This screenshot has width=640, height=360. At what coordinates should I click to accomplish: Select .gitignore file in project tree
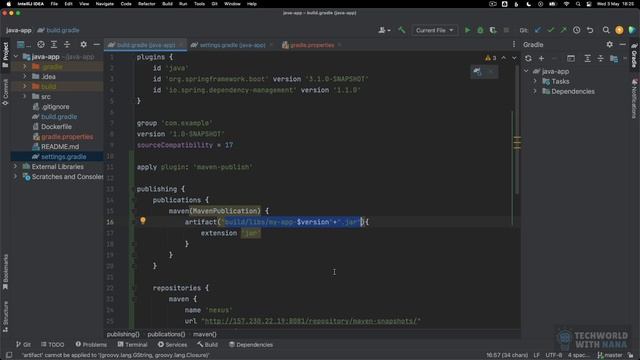coord(55,107)
